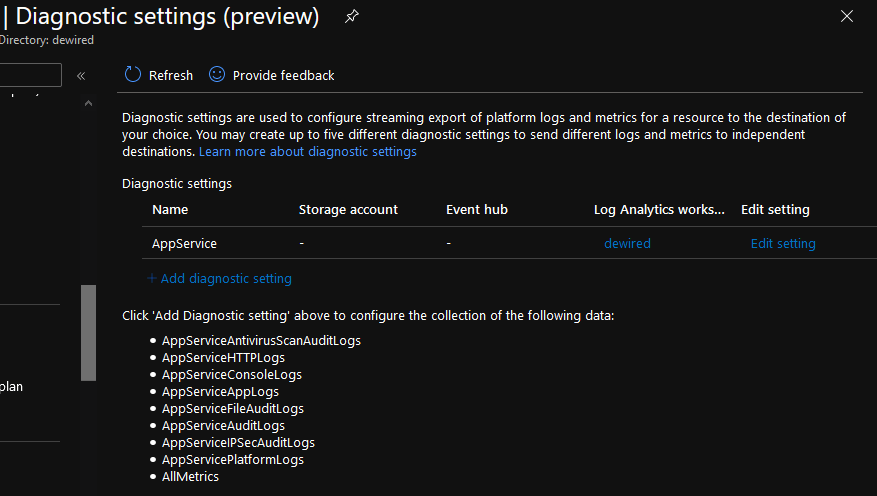
Task: Click the circular Refresh arrow icon
Action: coord(133,75)
